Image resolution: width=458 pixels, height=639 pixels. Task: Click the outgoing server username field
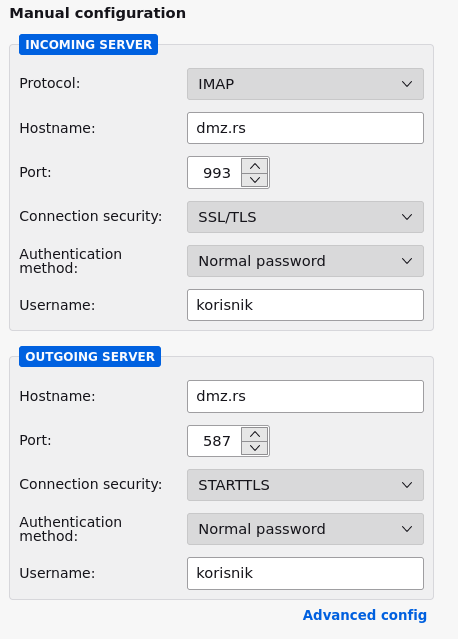[x=305, y=573]
